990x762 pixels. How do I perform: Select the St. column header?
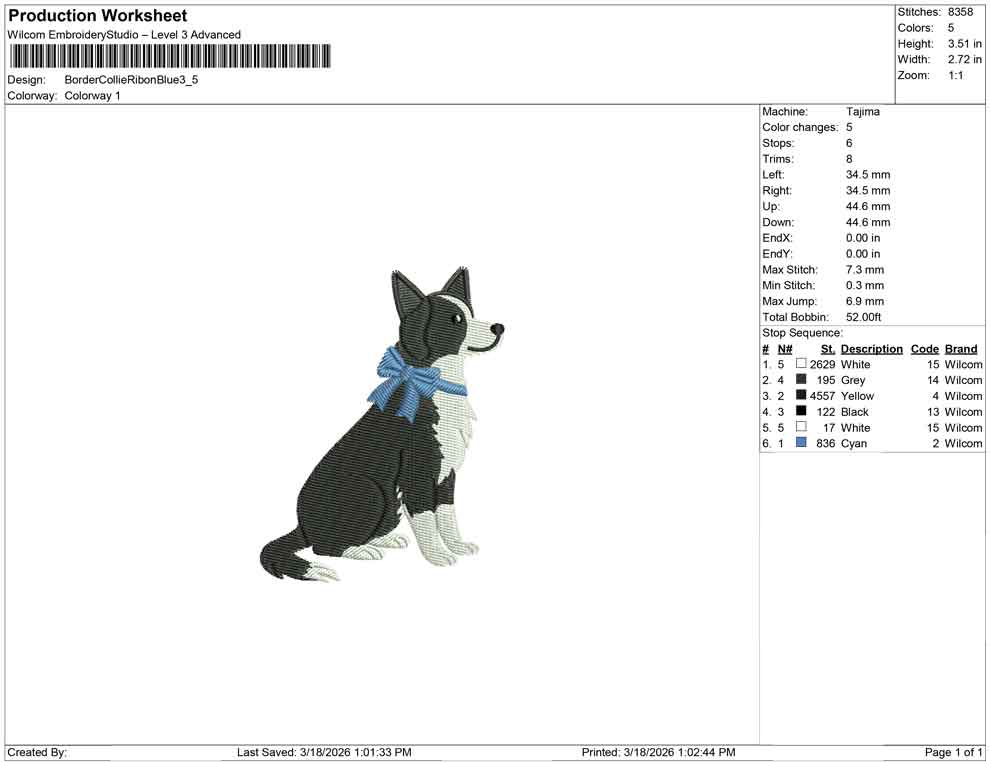coord(827,348)
